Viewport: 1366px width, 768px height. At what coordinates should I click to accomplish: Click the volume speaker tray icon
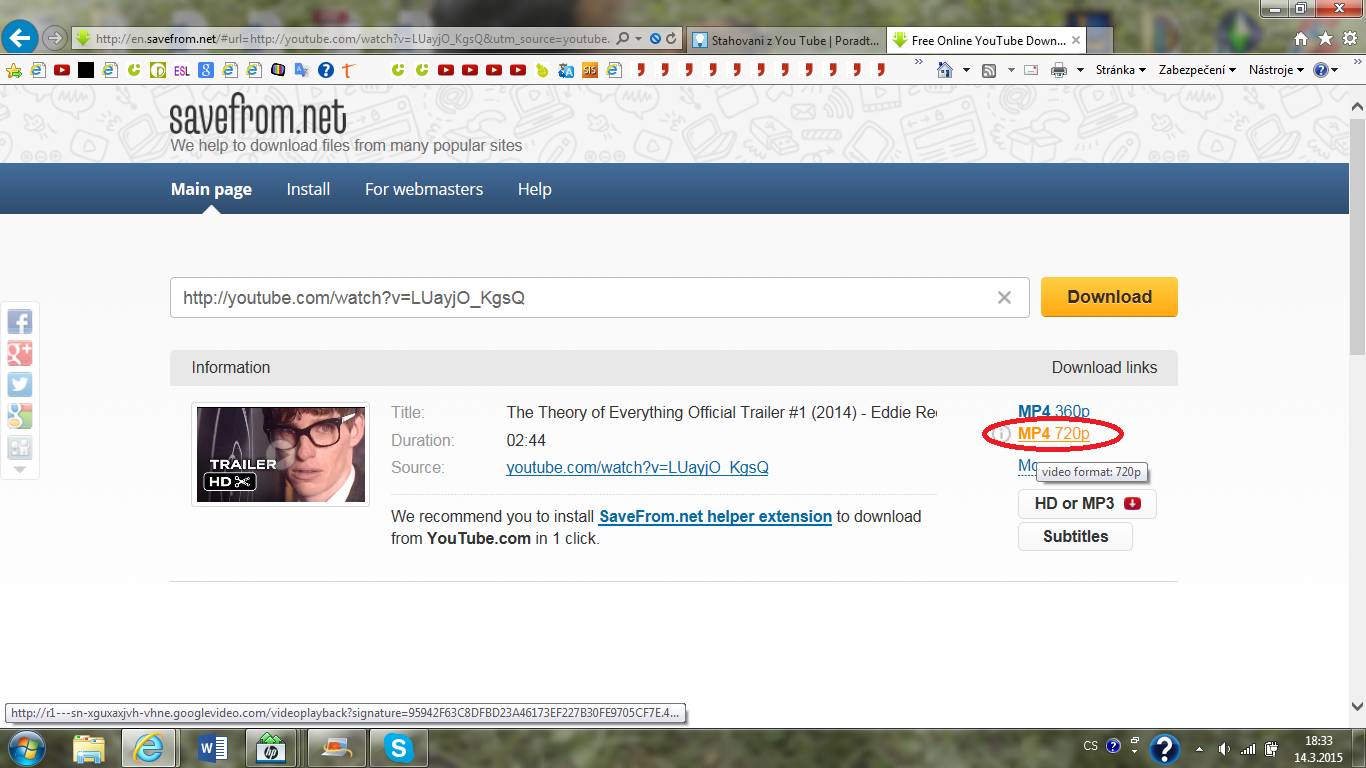coord(1224,748)
